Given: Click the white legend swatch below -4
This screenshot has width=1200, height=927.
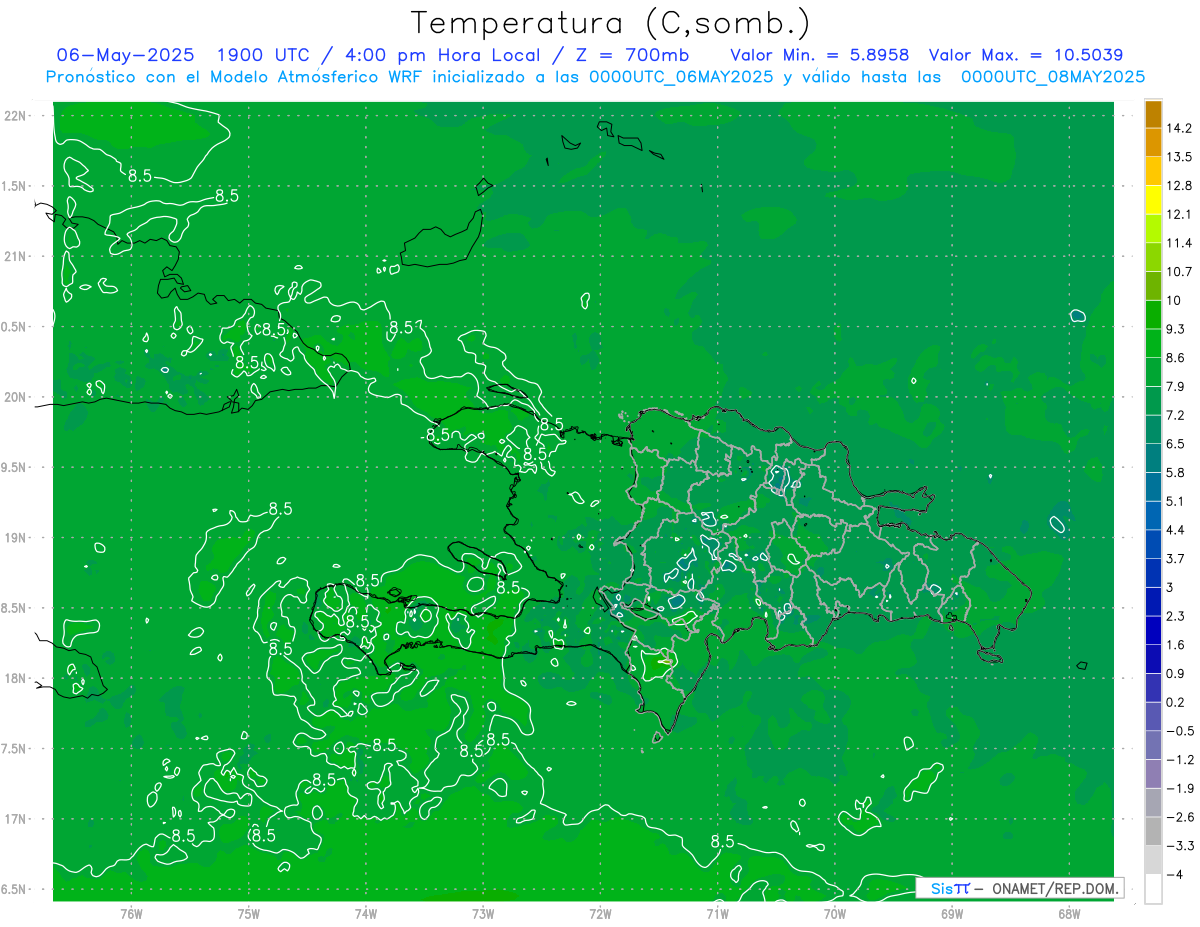Looking at the screenshot, I should tap(1153, 889).
